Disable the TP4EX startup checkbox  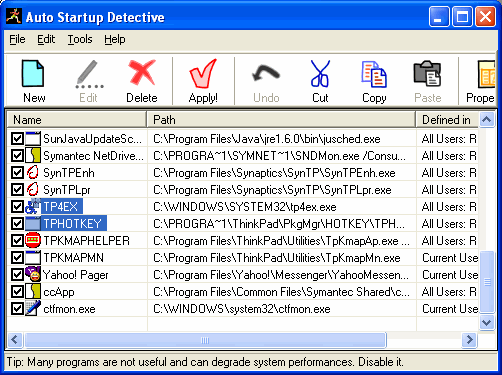click(17, 206)
